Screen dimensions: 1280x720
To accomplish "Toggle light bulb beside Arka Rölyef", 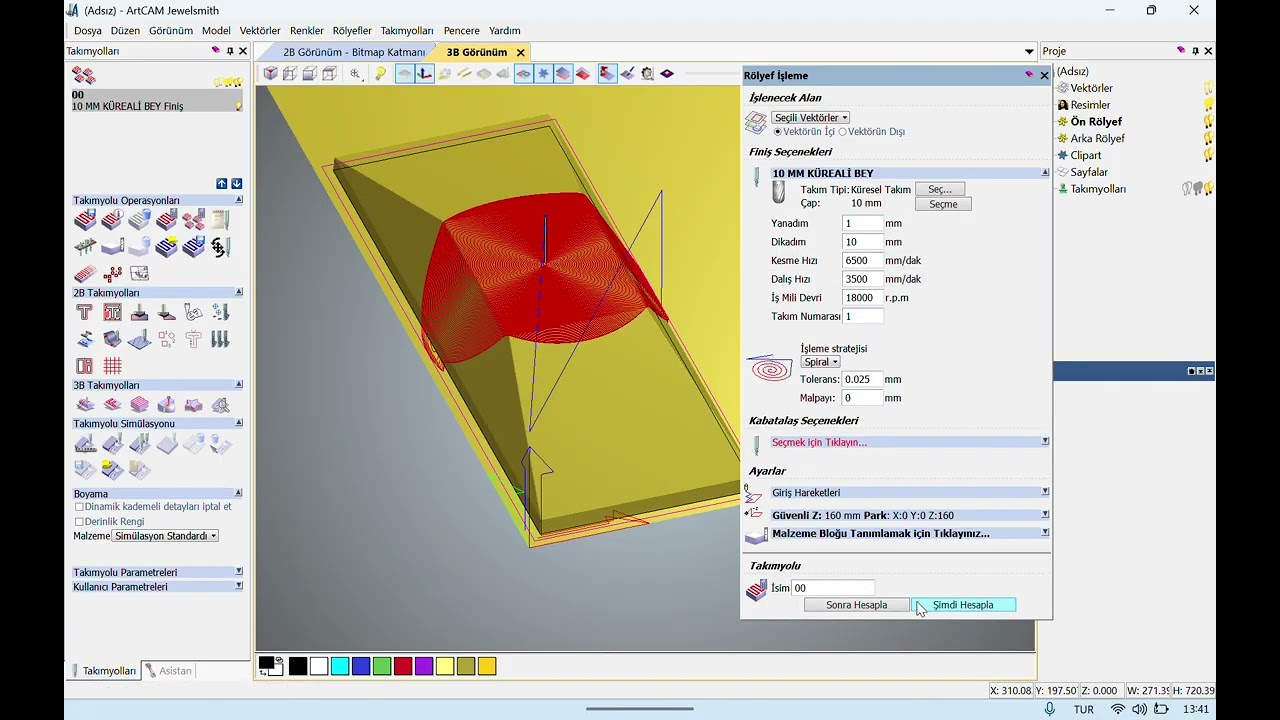I will [x=1208, y=138].
